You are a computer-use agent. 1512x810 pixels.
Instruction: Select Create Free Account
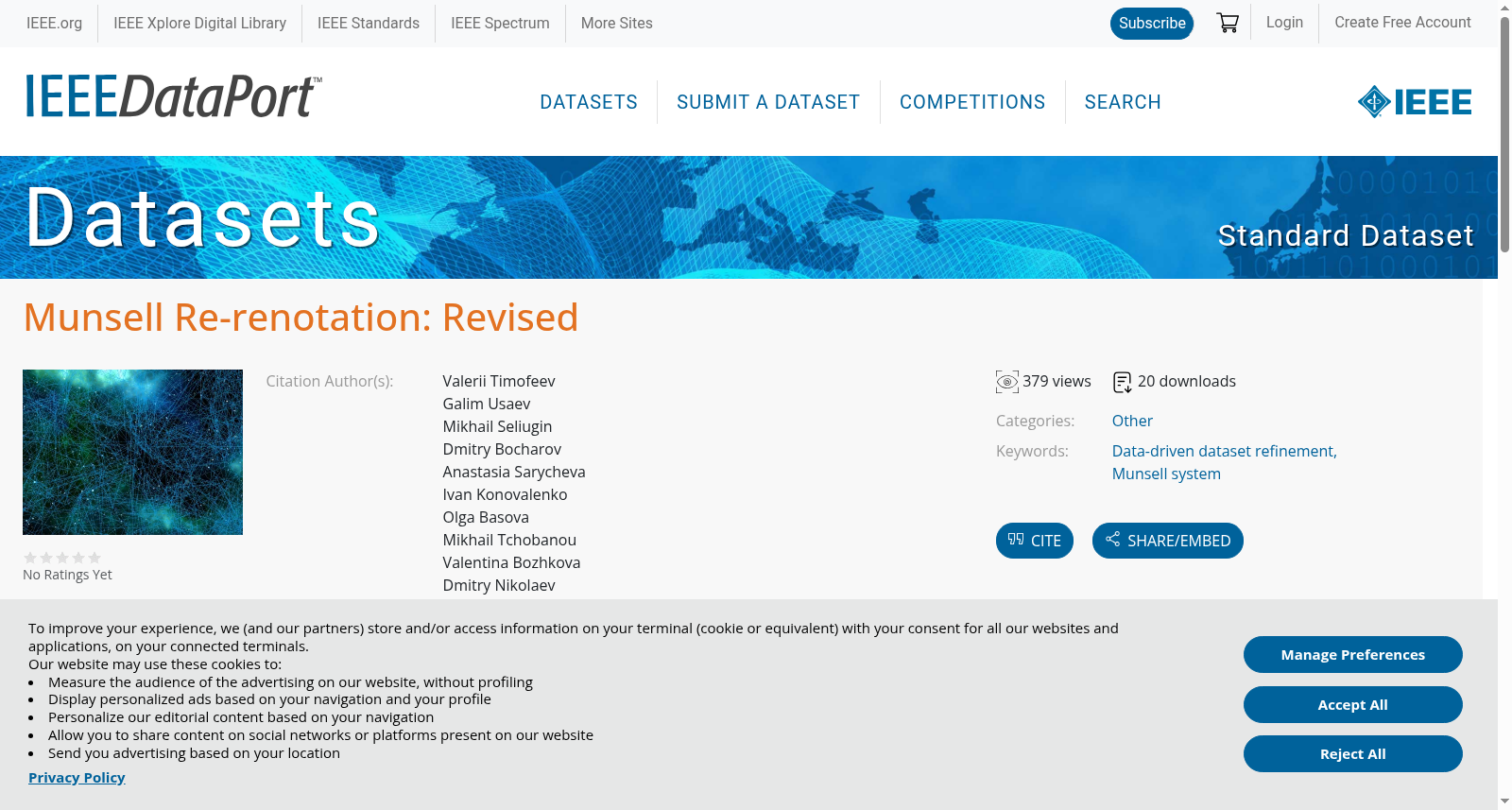[x=1402, y=22]
